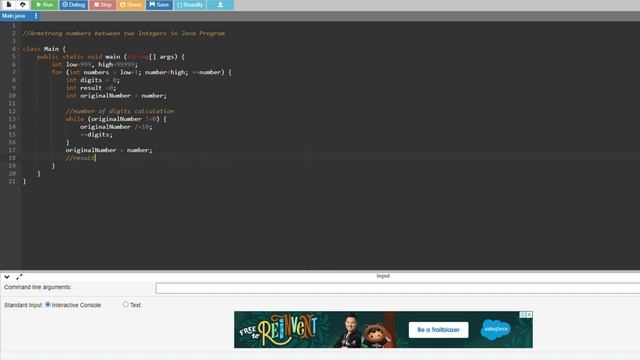Image resolution: width=640 pixels, height=360 pixels.
Task: Fold the while loop at line 13
Action: click(18, 119)
